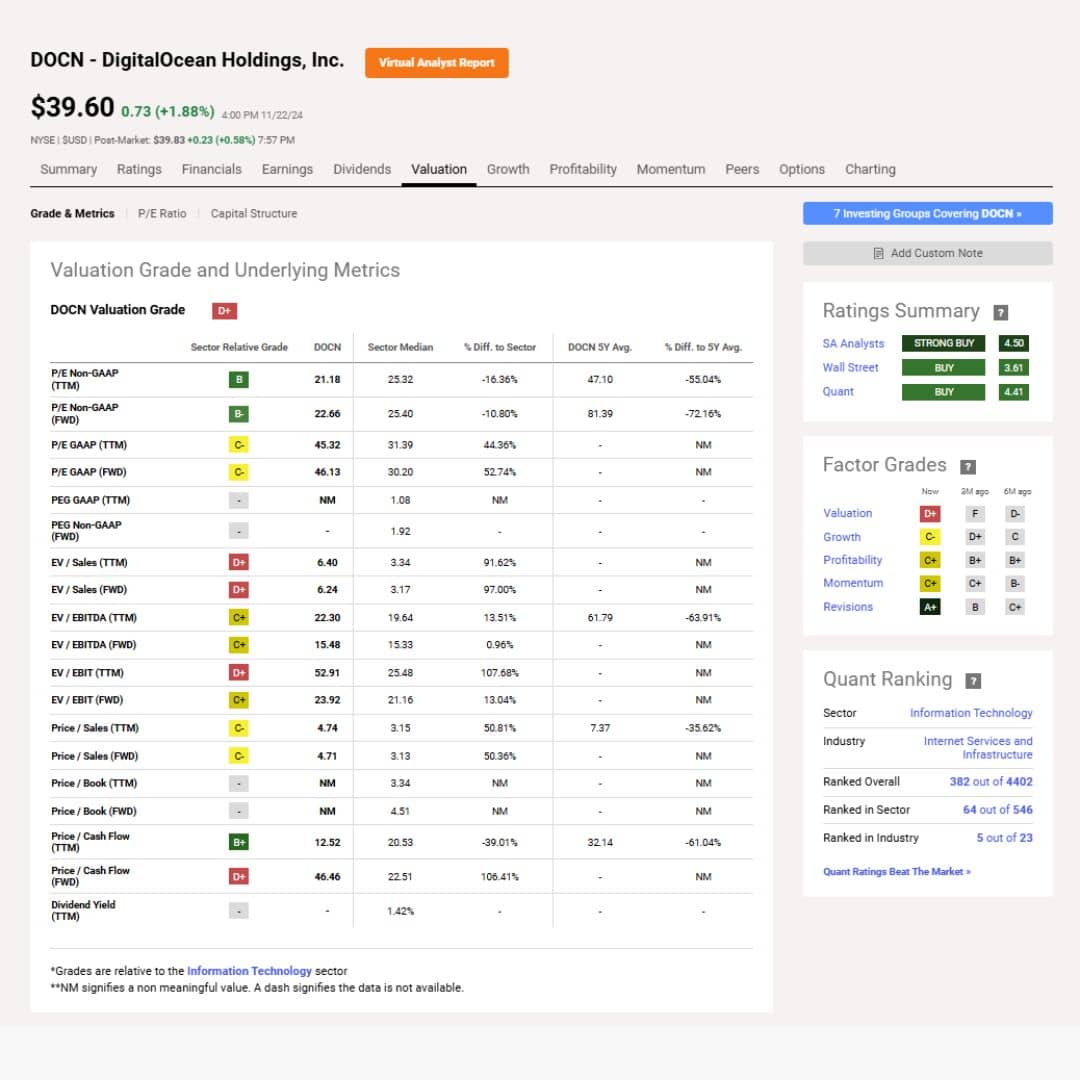Screen dimensions: 1080x1080
Task: Open the Ratings Summary help icon
Action: pos(1000,313)
